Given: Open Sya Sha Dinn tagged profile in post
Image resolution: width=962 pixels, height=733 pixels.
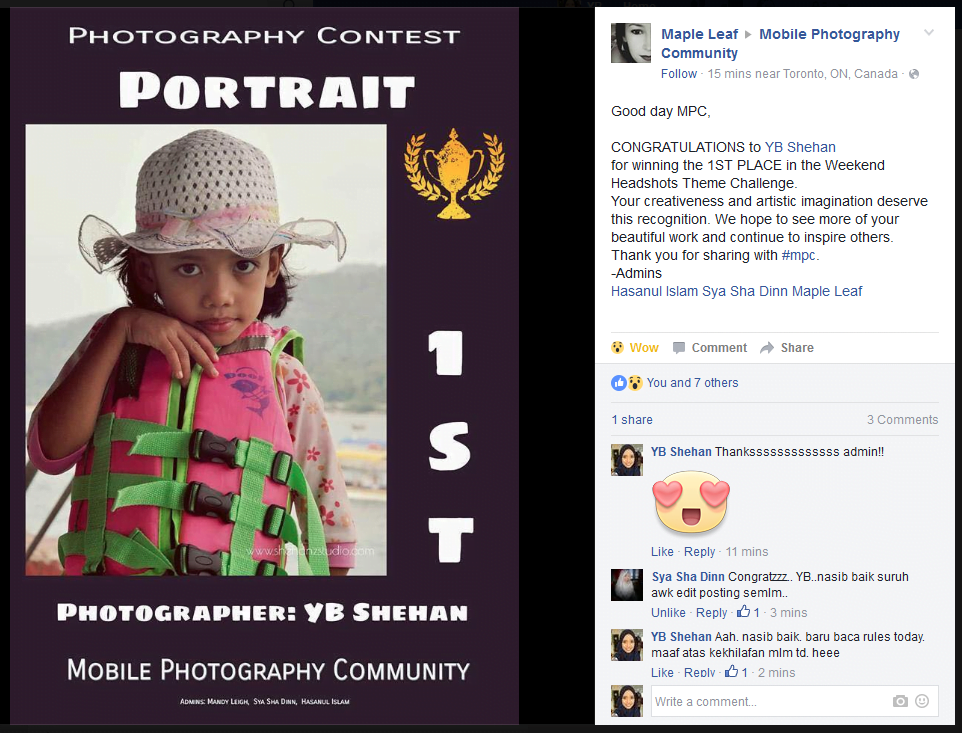Looking at the screenshot, I should [x=745, y=291].
